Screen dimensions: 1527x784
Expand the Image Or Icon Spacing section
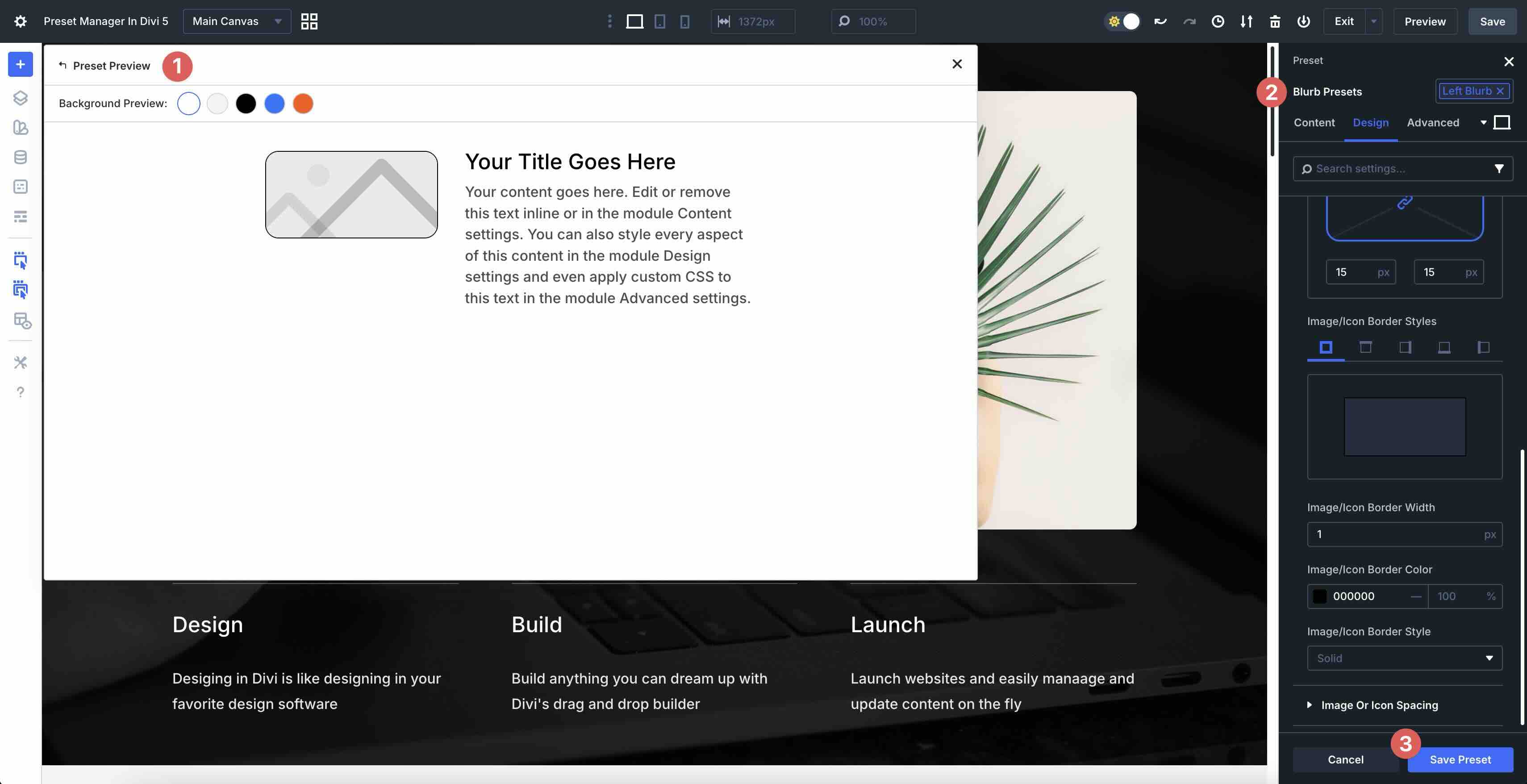(x=1379, y=705)
